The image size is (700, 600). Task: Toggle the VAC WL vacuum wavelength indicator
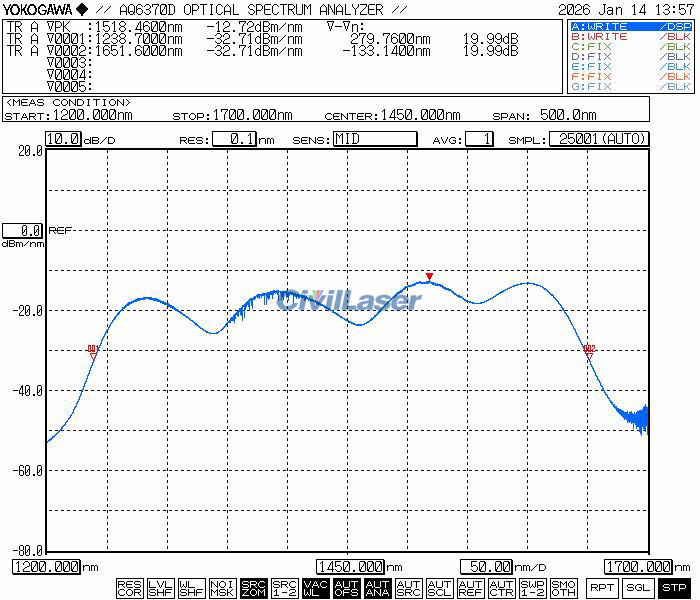pos(315,589)
